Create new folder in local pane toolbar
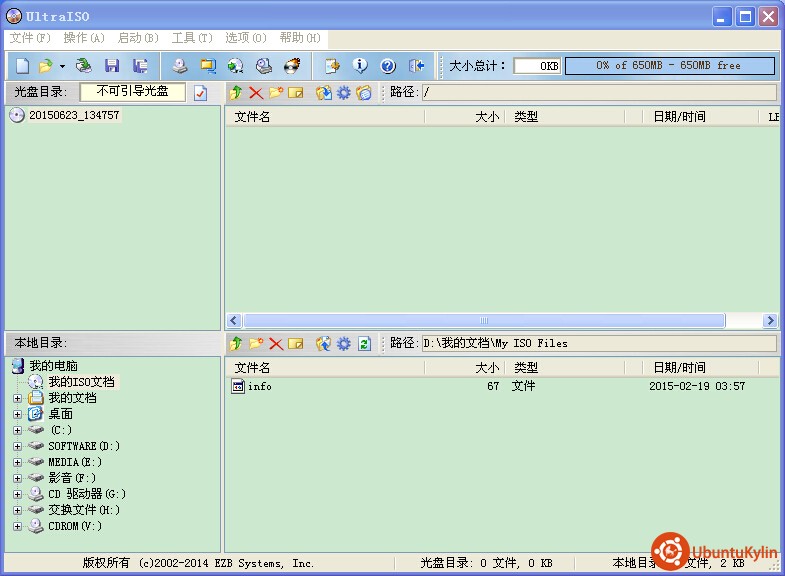The height and width of the screenshot is (576, 785). tap(256, 344)
